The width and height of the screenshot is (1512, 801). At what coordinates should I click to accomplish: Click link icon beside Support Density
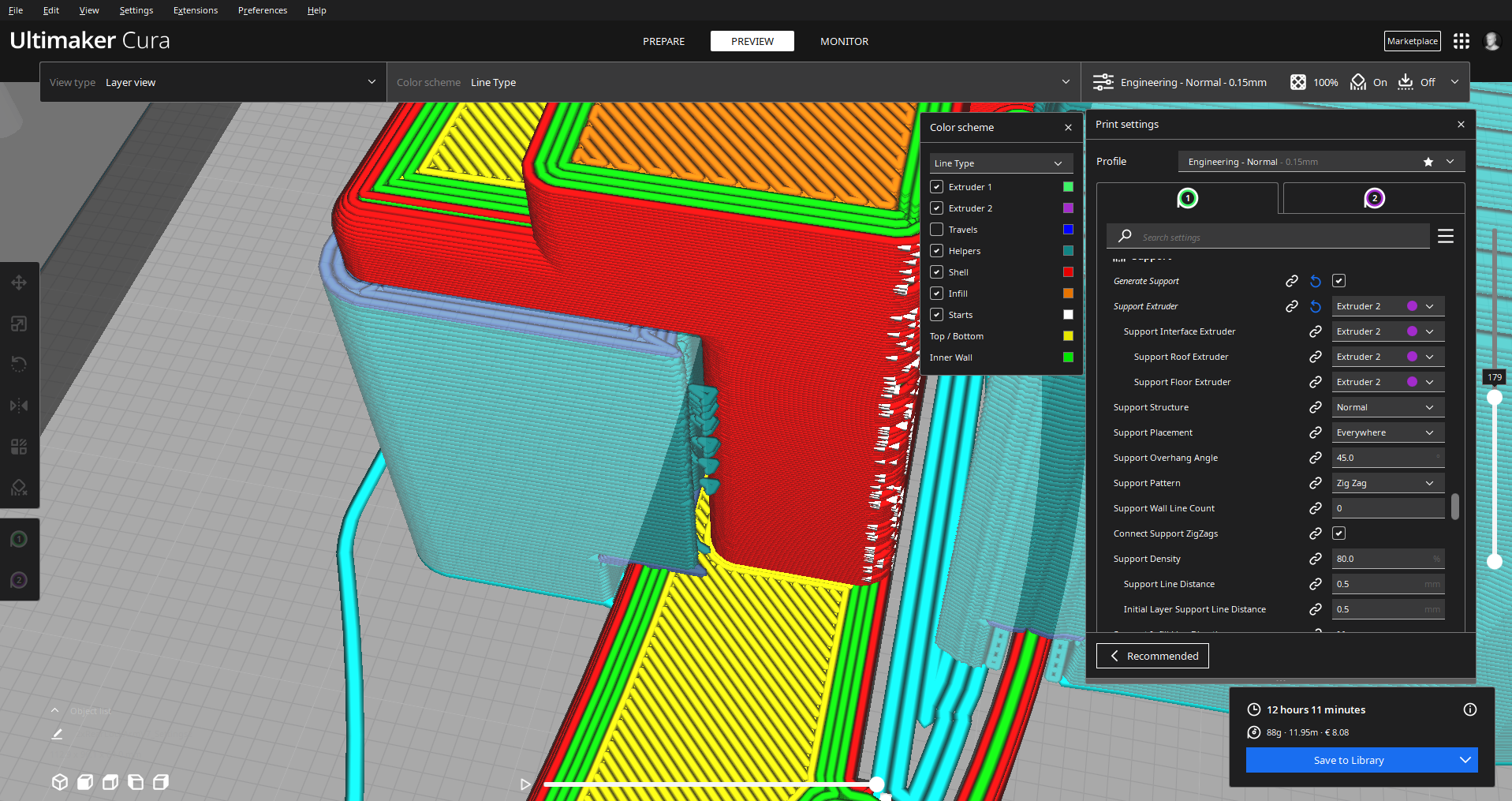coord(1316,559)
